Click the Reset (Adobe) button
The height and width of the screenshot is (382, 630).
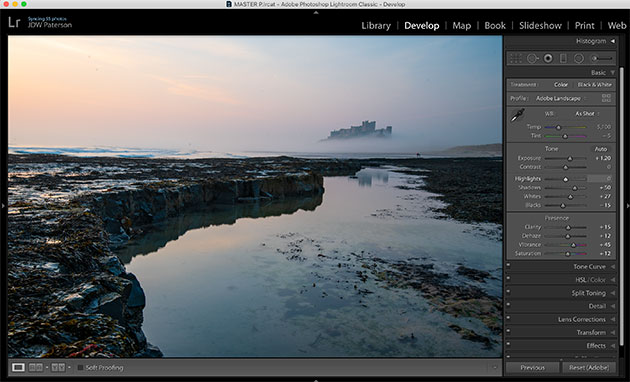(589, 368)
